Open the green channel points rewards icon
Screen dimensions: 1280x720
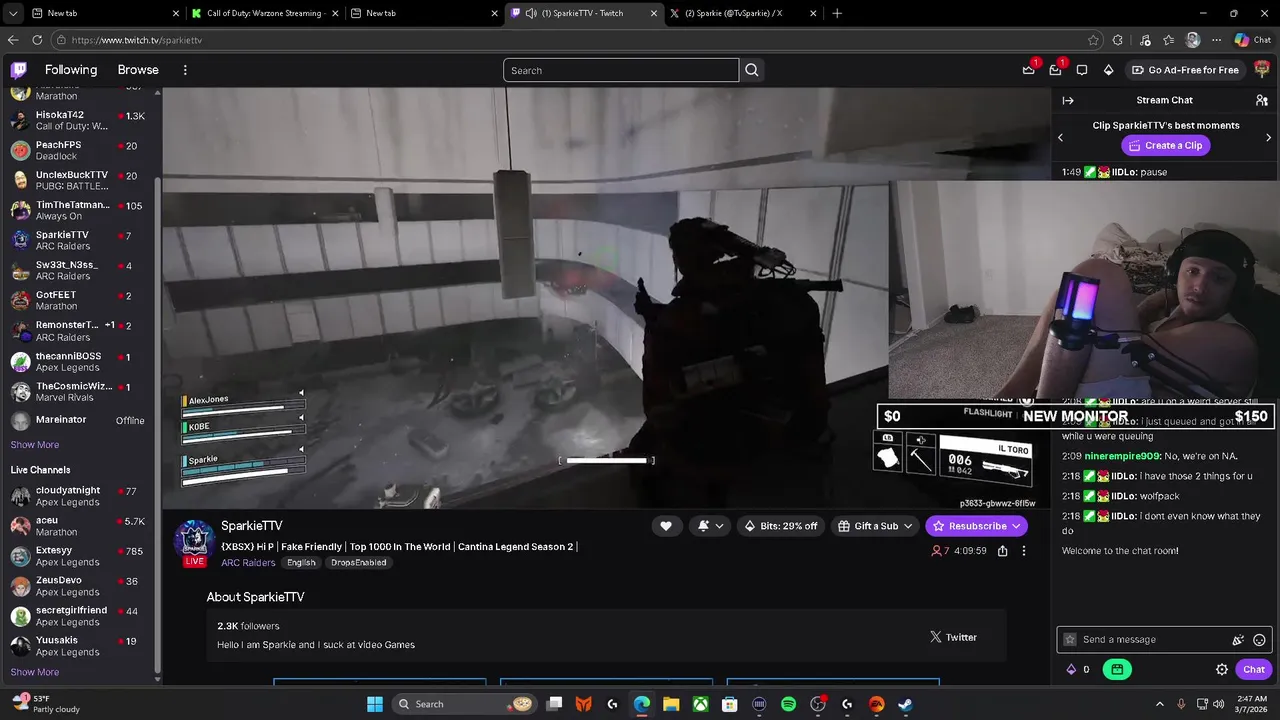pos(1117,669)
